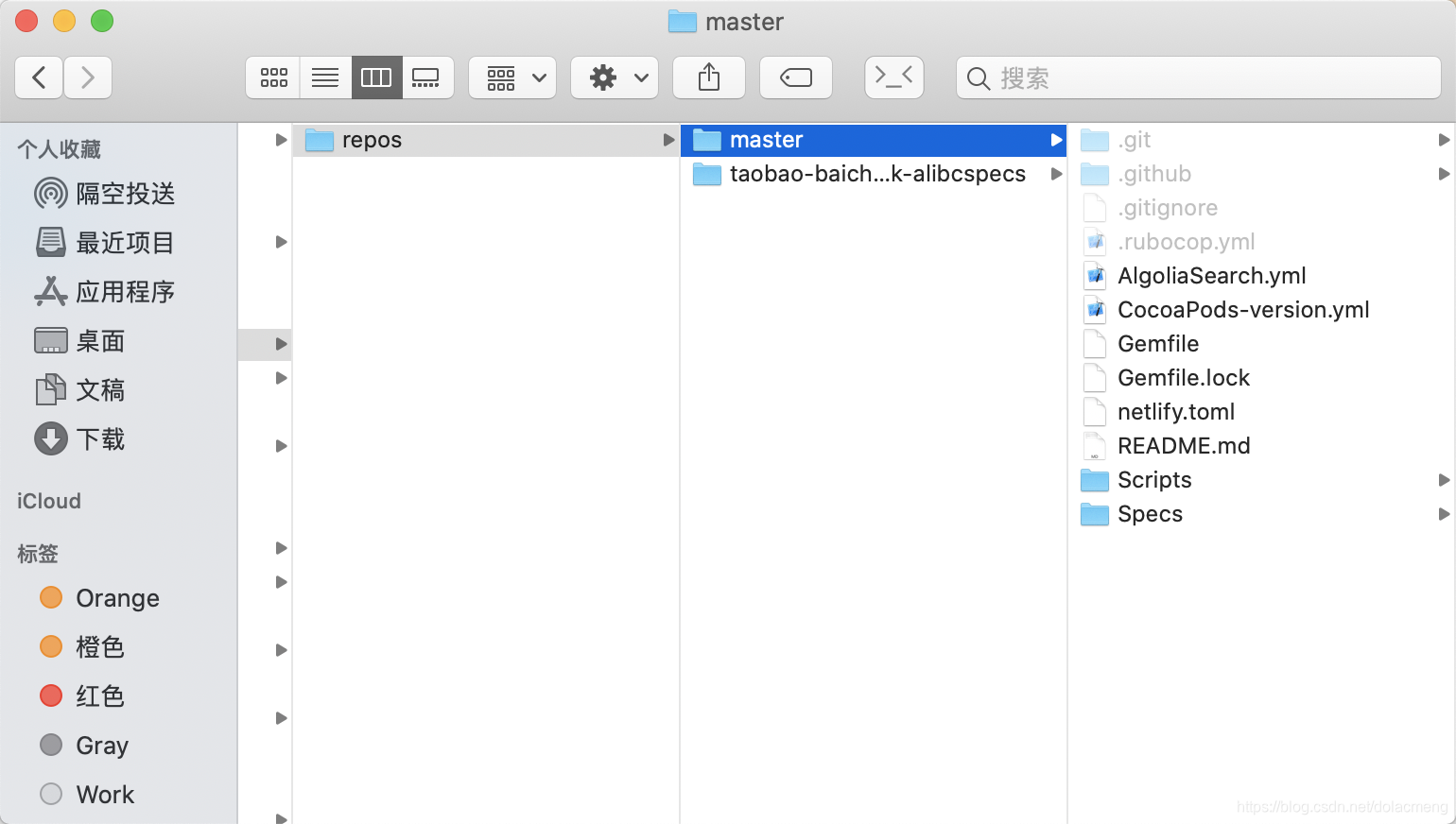The width and height of the screenshot is (1456, 824).
Task: Select the CocoaPods-version.yml file
Action: coord(1263,310)
